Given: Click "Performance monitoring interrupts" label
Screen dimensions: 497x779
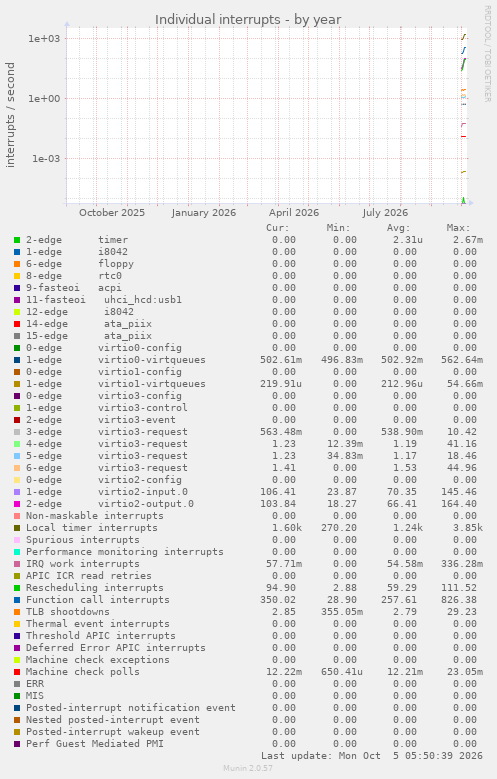Looking at the screenshot, I should click(x=125, y=552).
